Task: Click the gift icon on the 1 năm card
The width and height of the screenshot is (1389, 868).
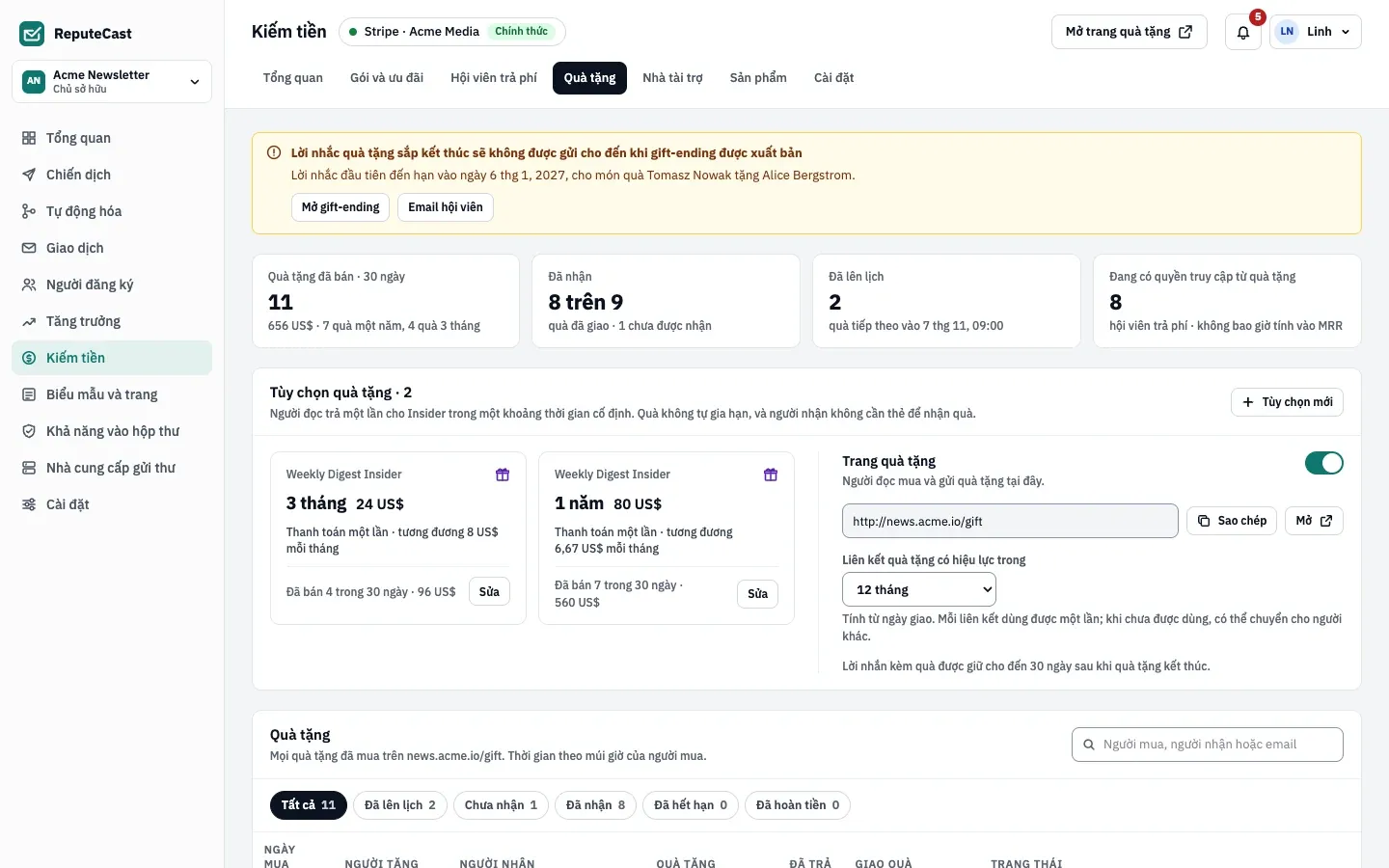Action: (x=771, y=475)
